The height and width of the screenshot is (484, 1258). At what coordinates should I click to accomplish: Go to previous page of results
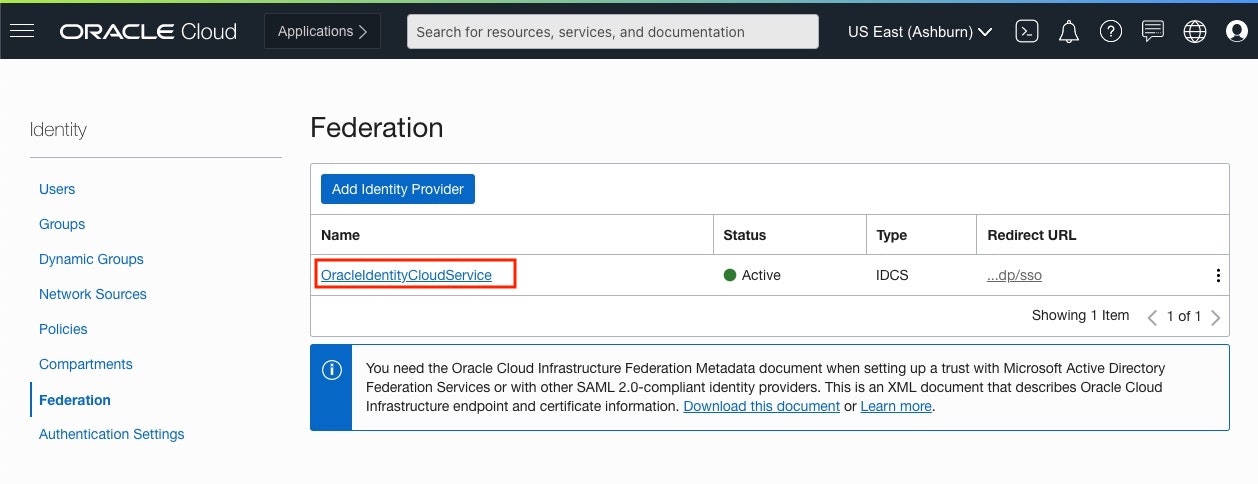[x=1152, y=317]
